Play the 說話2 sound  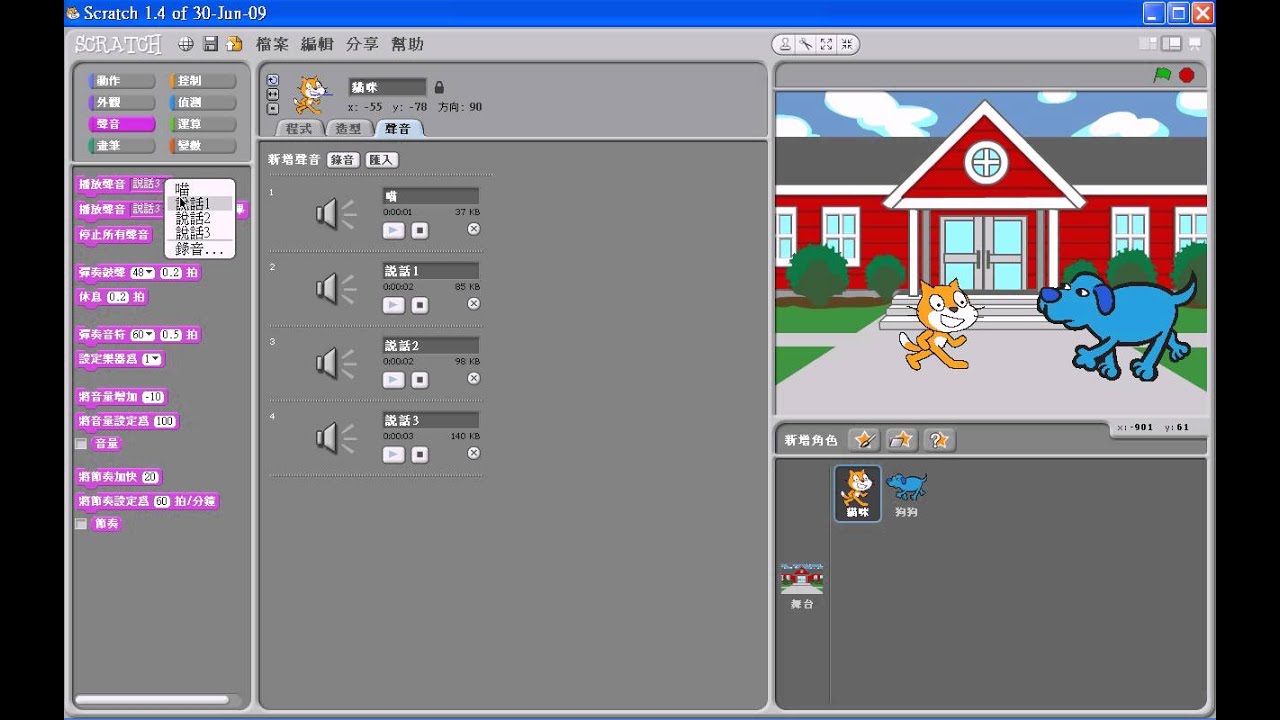(394, 380)
